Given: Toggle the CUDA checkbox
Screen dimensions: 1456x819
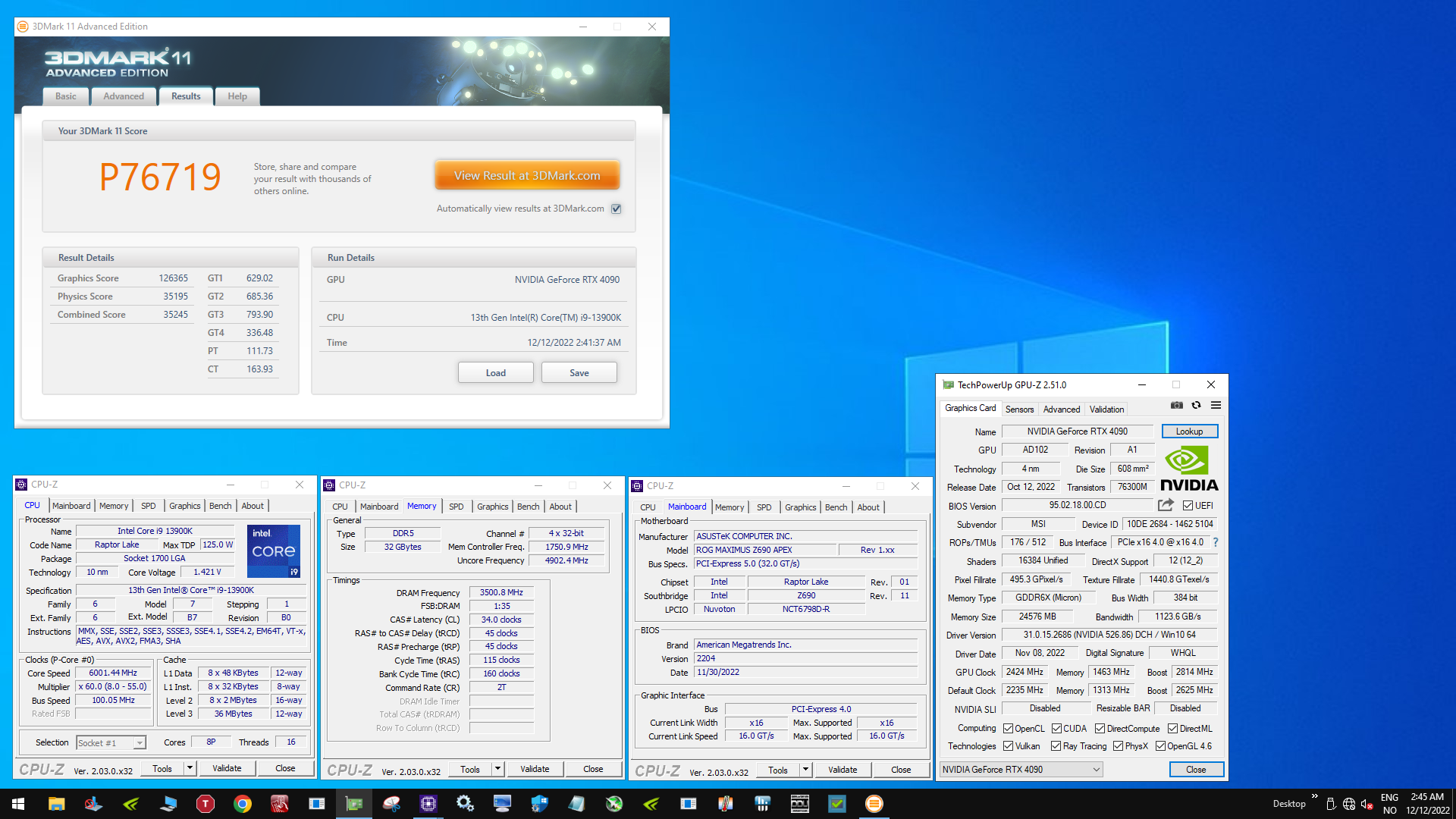Looking at the screenshot, I should point(1057,729).
